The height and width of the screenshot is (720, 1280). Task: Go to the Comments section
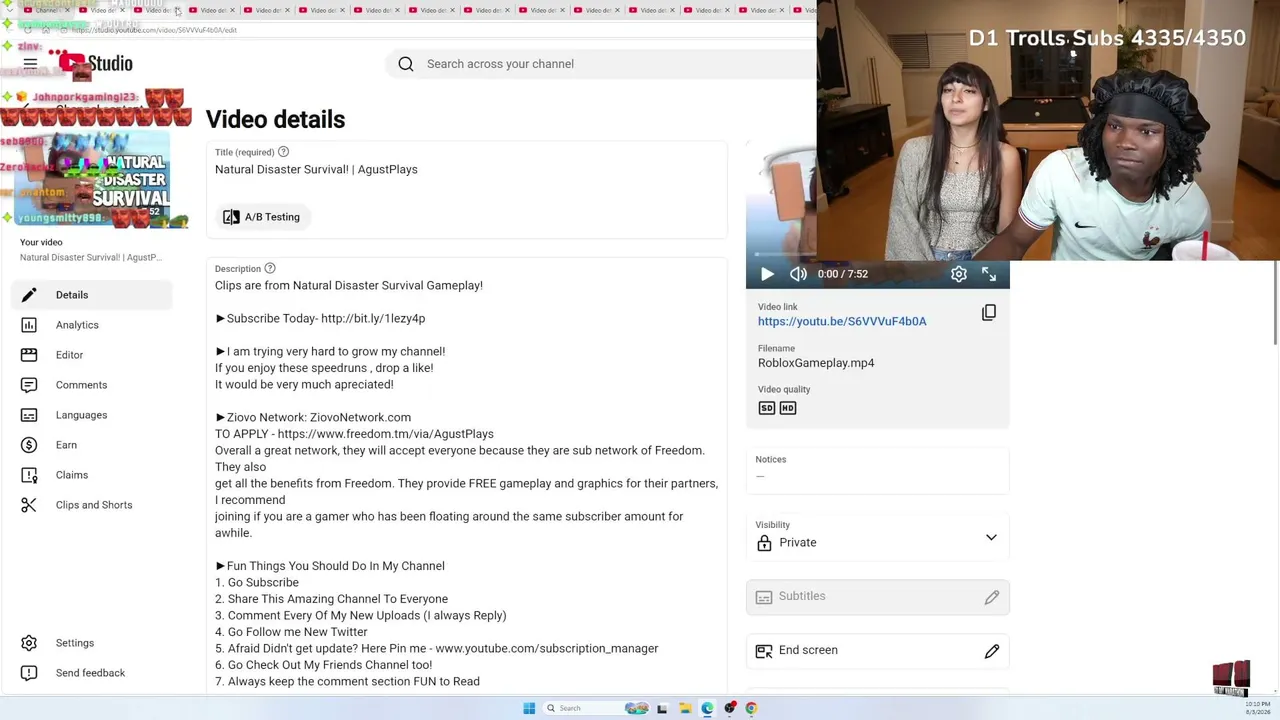coord(81,385)
